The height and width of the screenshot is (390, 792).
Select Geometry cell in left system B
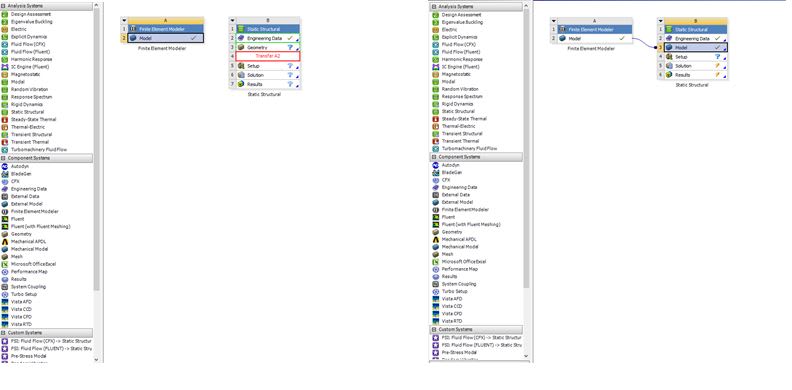coord(268,47)
